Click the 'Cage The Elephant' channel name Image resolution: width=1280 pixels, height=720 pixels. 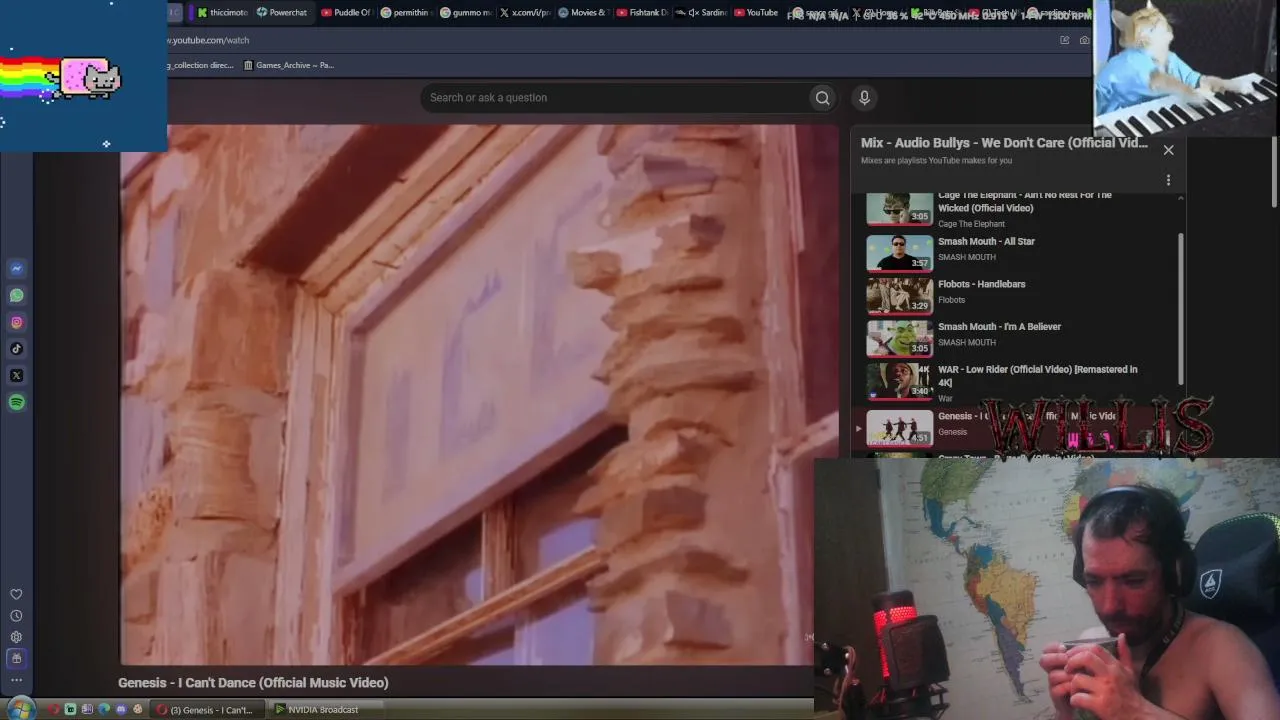pyautogui.click(x=971, y=224)
